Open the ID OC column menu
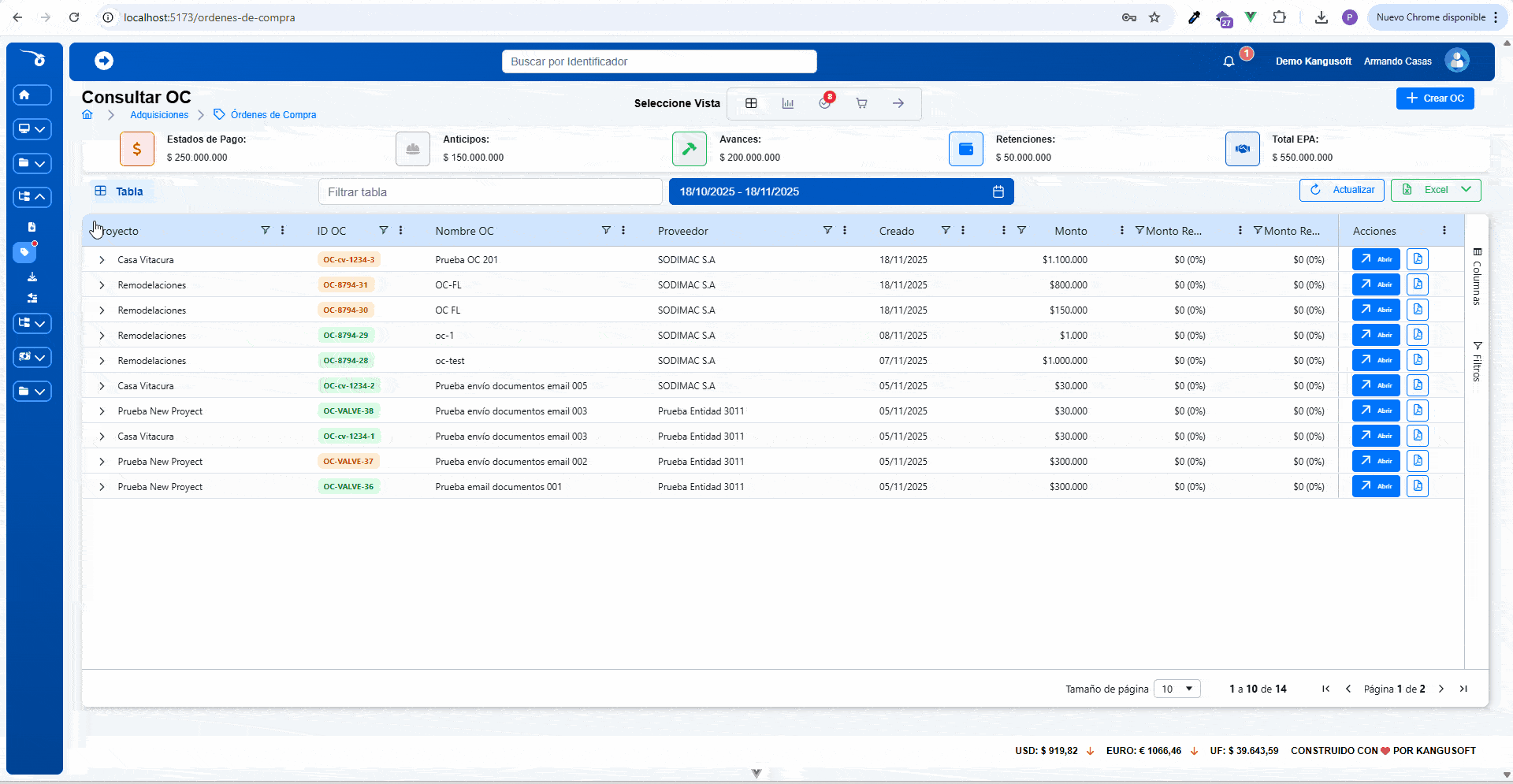Screen dimensions: 1513x784 [401, 230]
